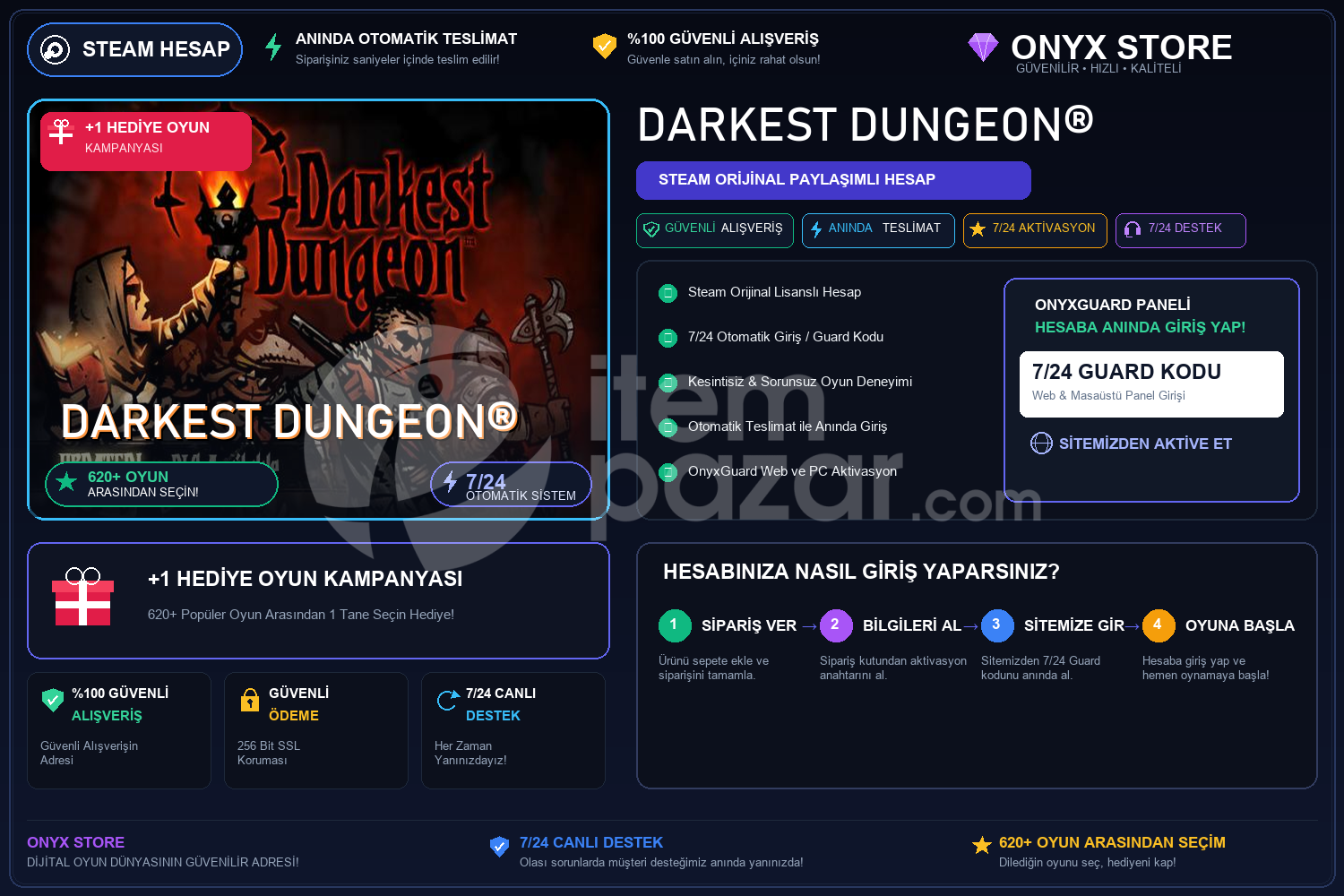
Task: Click the Sipariş Ver step label
Action: [x=749, y=625]
